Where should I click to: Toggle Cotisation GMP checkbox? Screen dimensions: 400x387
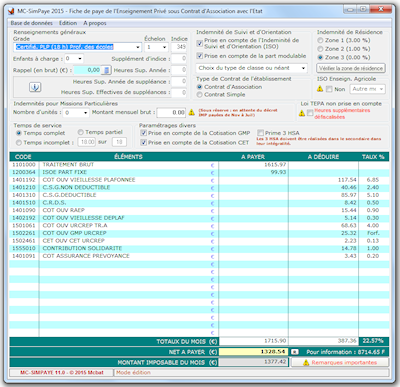(x=144, y=133)
